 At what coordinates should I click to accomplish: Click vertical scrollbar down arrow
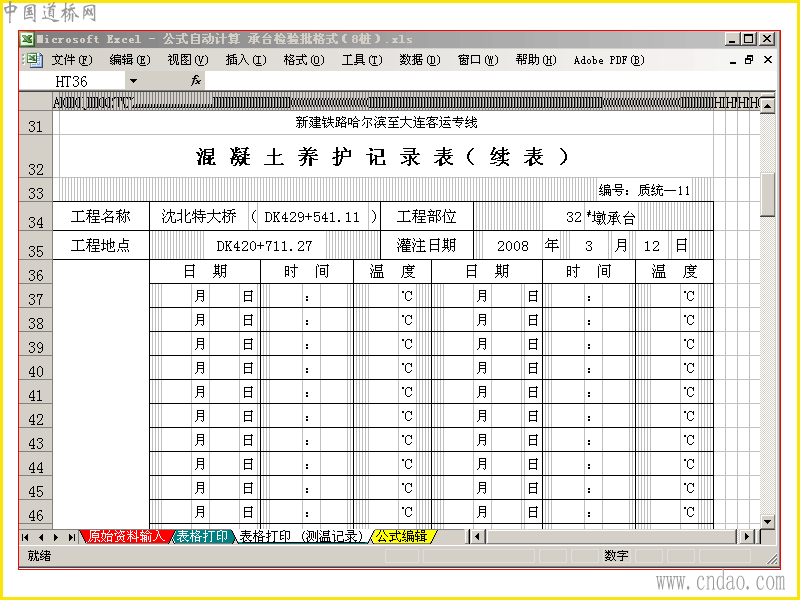click(767, 521)
